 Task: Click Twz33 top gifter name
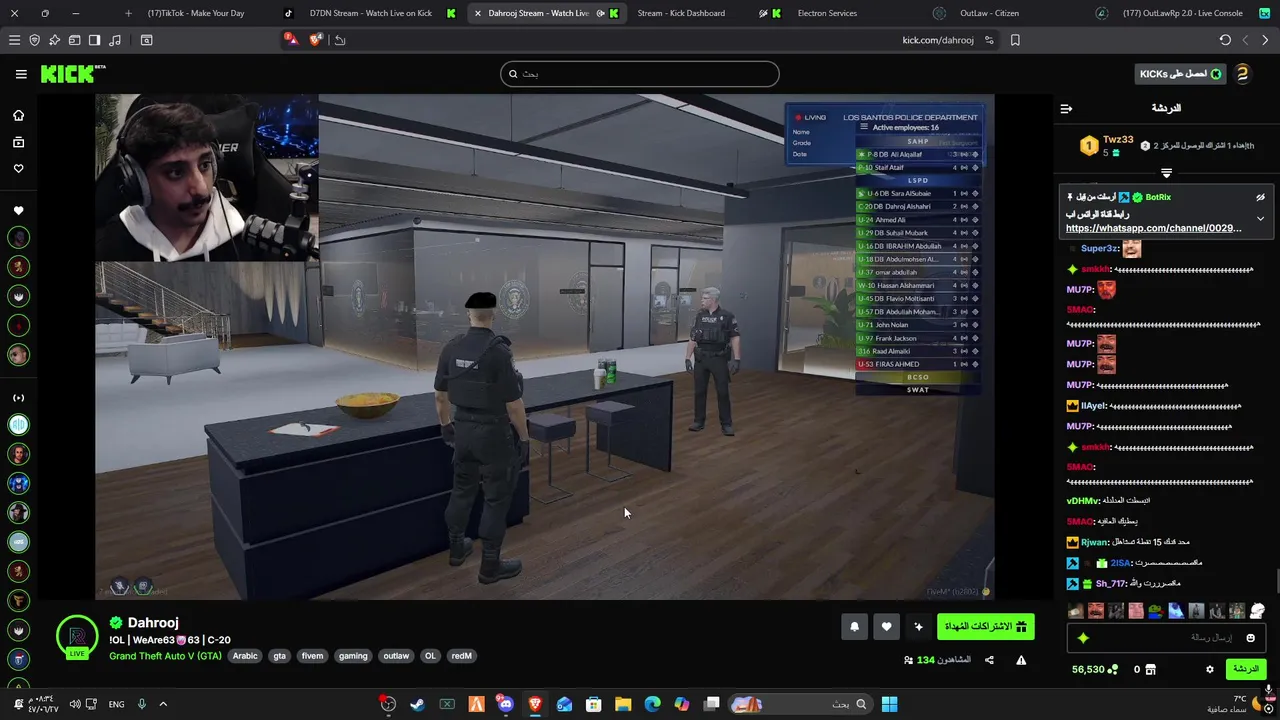tap(1118, 140)
